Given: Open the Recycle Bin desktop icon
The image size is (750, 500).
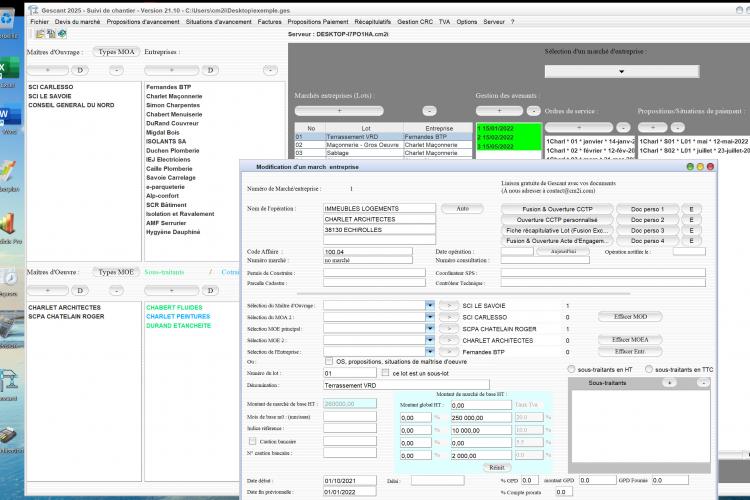Looking at the screenshot, I should [x=8, y=19].
